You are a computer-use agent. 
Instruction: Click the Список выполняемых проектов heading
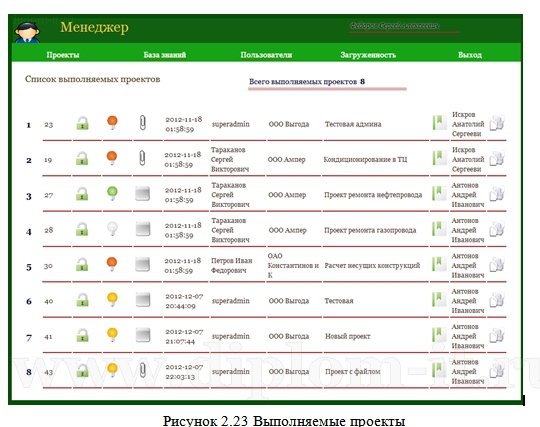[93, 80]
